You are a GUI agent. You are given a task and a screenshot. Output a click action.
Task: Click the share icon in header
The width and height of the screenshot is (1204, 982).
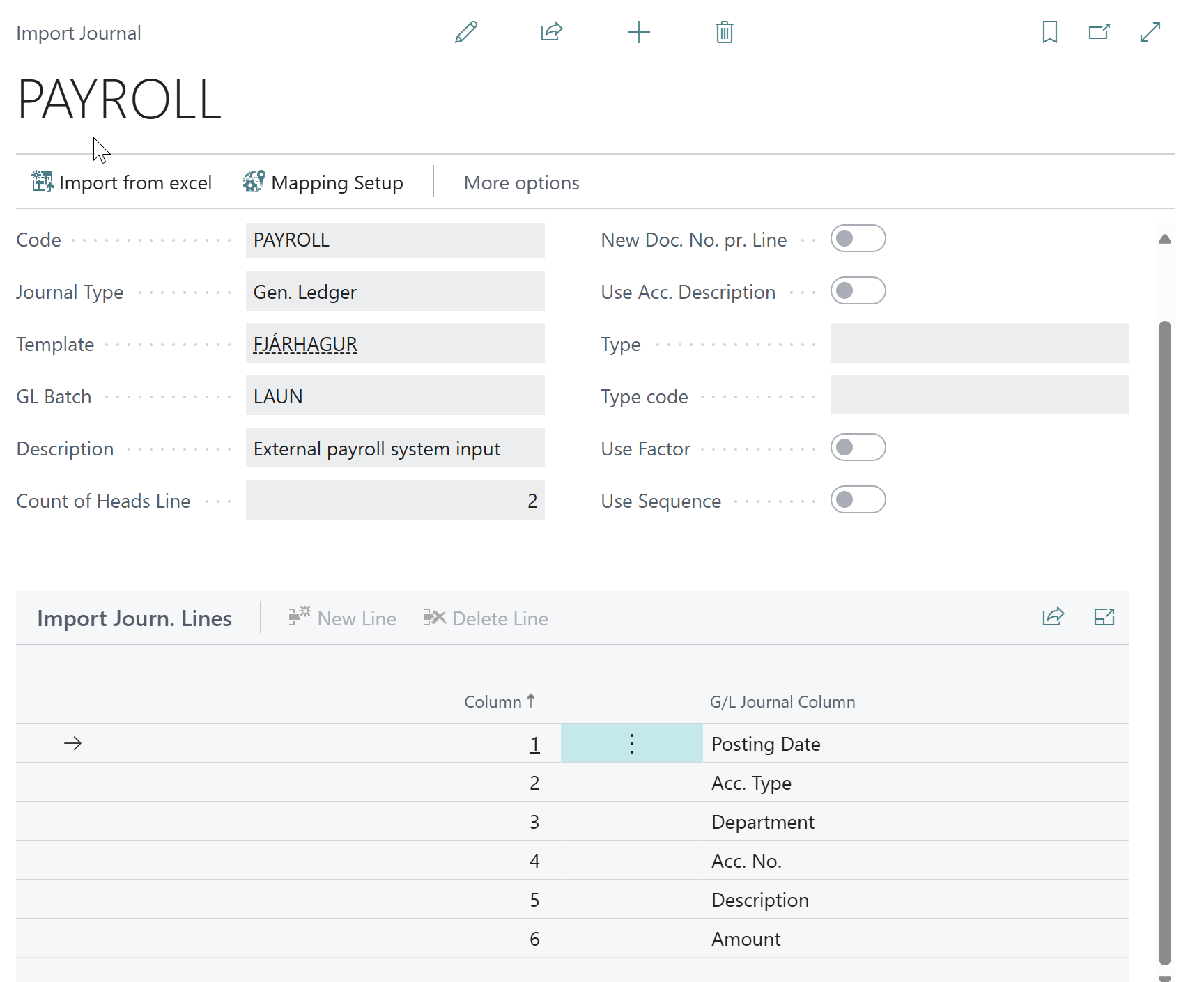(551, 32)
